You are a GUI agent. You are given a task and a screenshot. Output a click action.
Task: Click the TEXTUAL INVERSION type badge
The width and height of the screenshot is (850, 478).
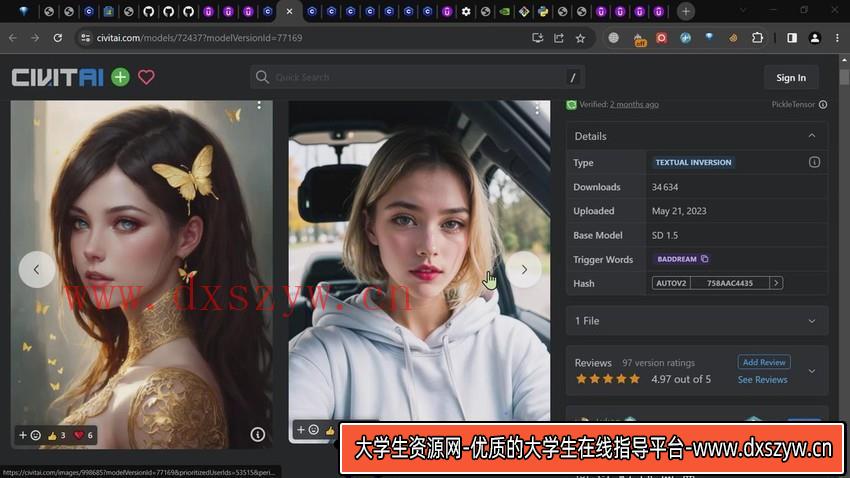click(x=693, y=162)
